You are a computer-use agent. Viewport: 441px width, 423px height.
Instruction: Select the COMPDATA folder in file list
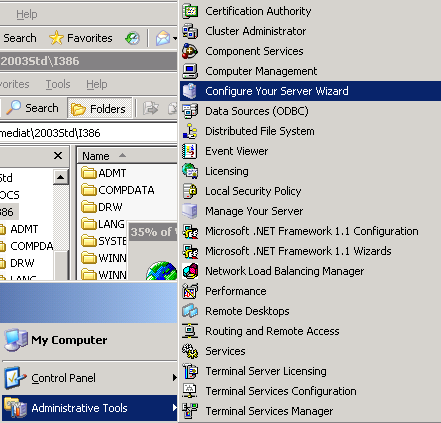coord(118,190)
